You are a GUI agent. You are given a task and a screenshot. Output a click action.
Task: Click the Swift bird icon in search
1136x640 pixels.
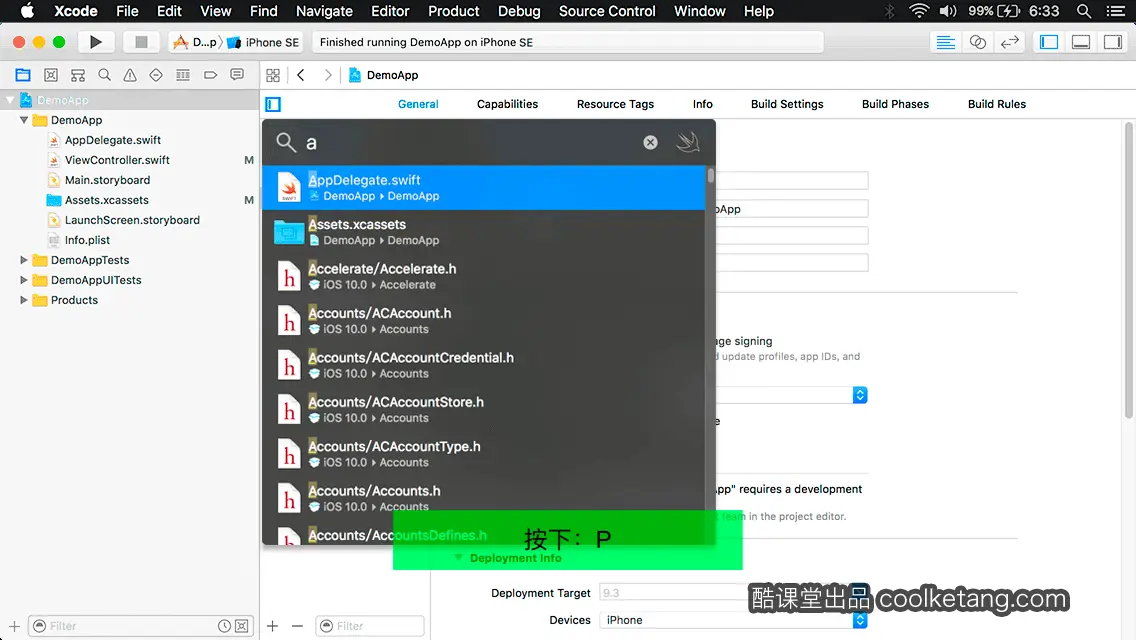[688, 142]
